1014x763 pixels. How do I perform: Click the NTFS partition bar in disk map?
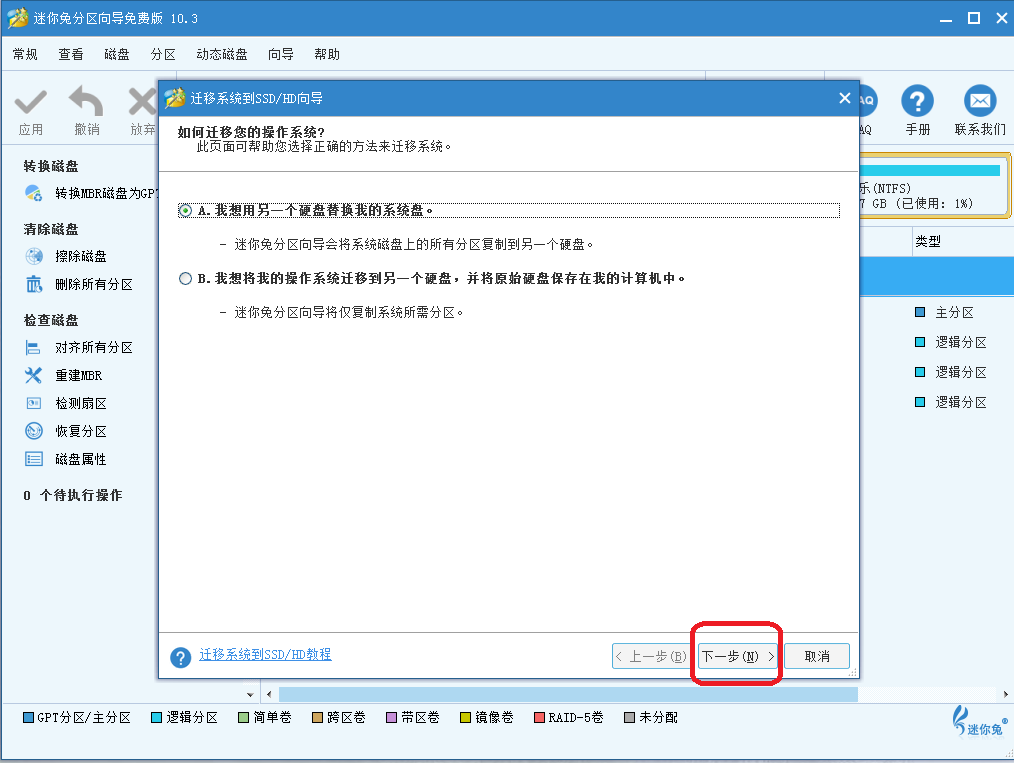934,185
